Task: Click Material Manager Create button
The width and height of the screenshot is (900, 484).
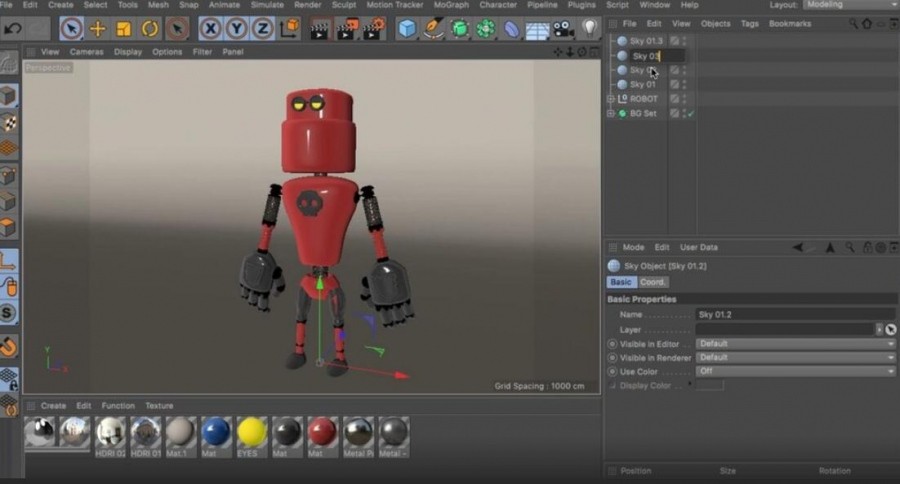Action: coord(53,405)
